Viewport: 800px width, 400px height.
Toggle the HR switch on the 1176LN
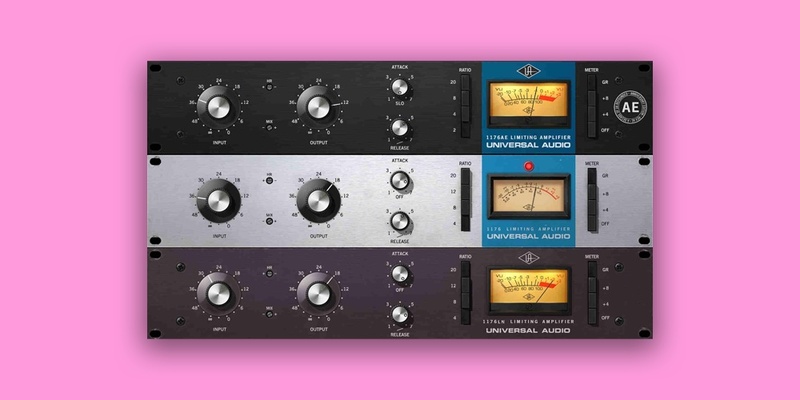(x=269, y=274)
